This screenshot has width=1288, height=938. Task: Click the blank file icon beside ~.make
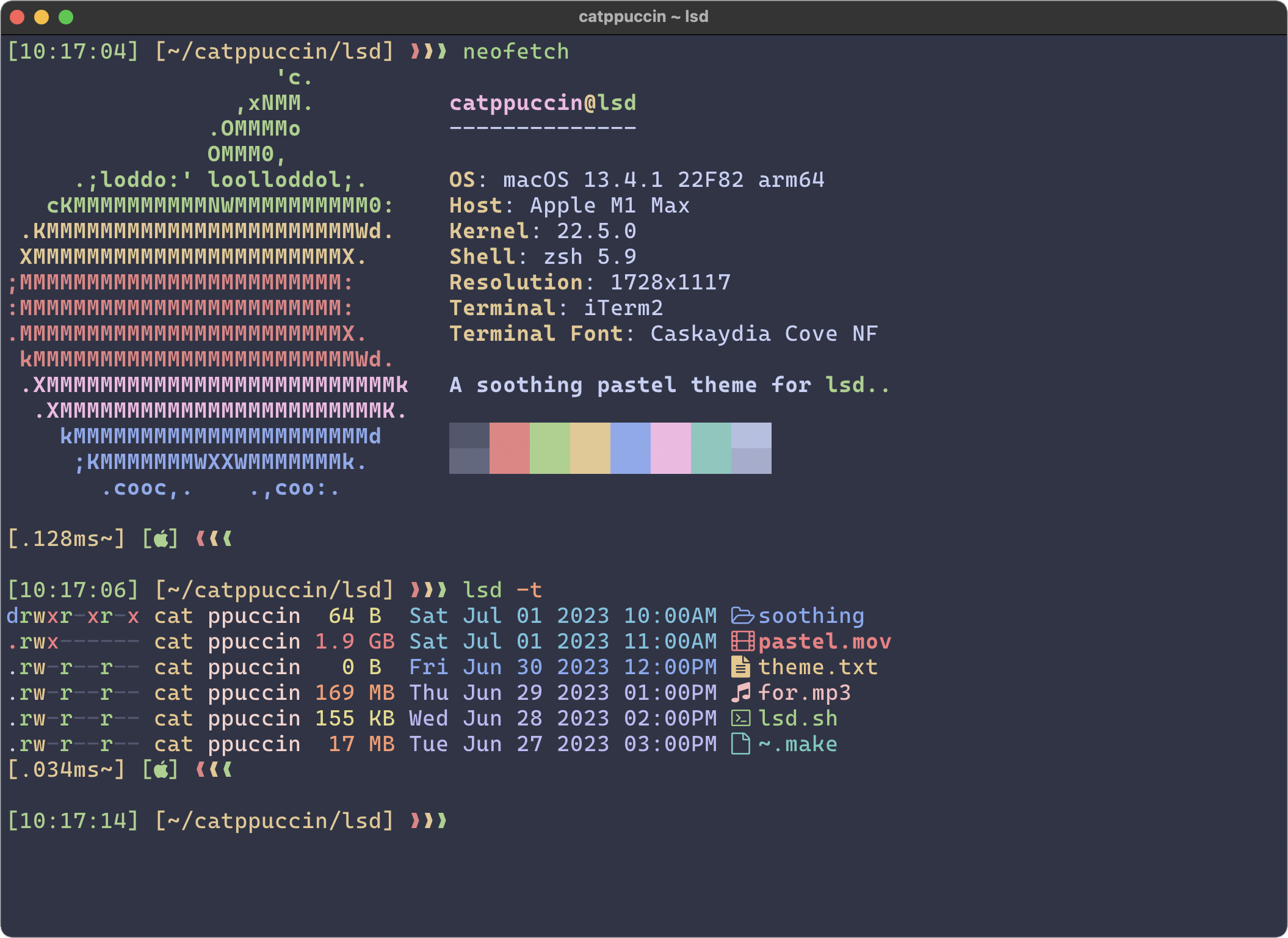740,744
